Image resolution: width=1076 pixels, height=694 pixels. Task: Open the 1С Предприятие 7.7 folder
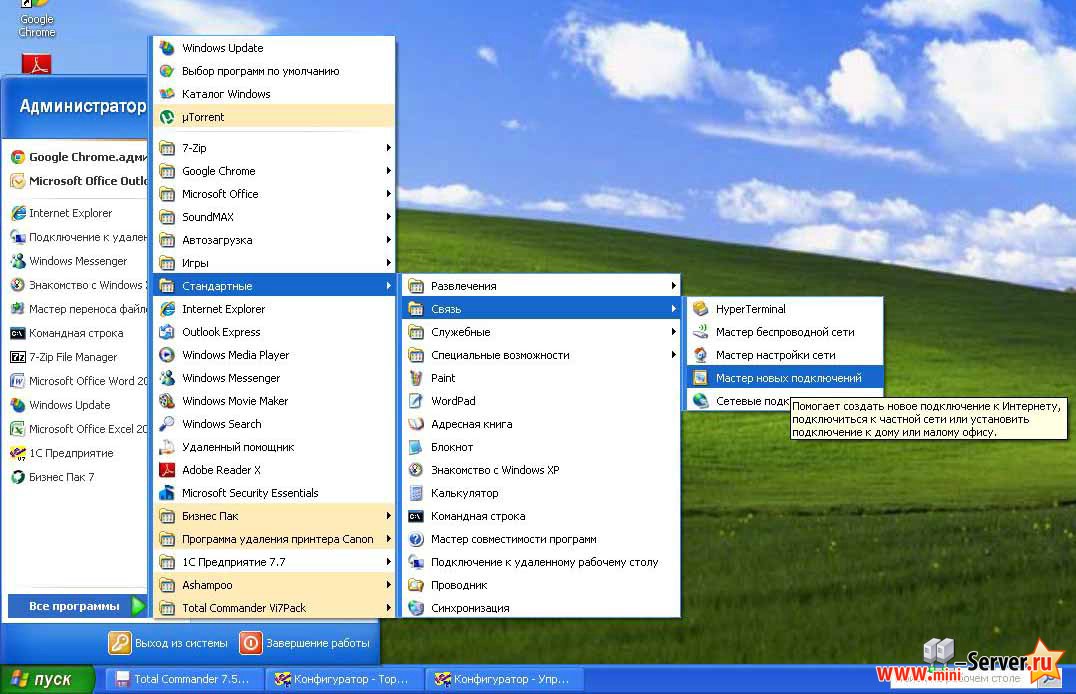(274, 562)
